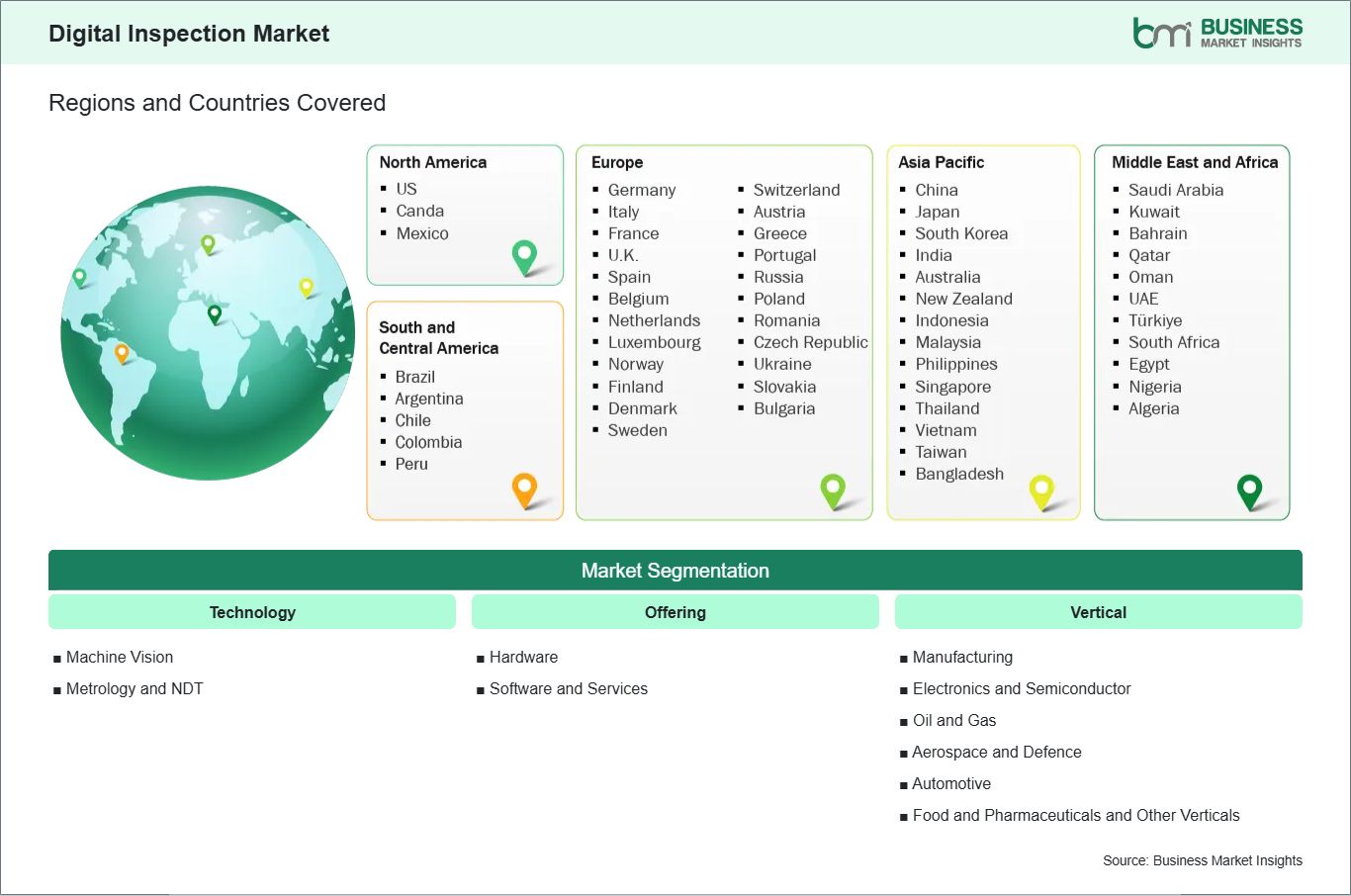Screen dimensions: 1351x896
Task: Click the orange map pin on the globe
Action: point(122,352)
